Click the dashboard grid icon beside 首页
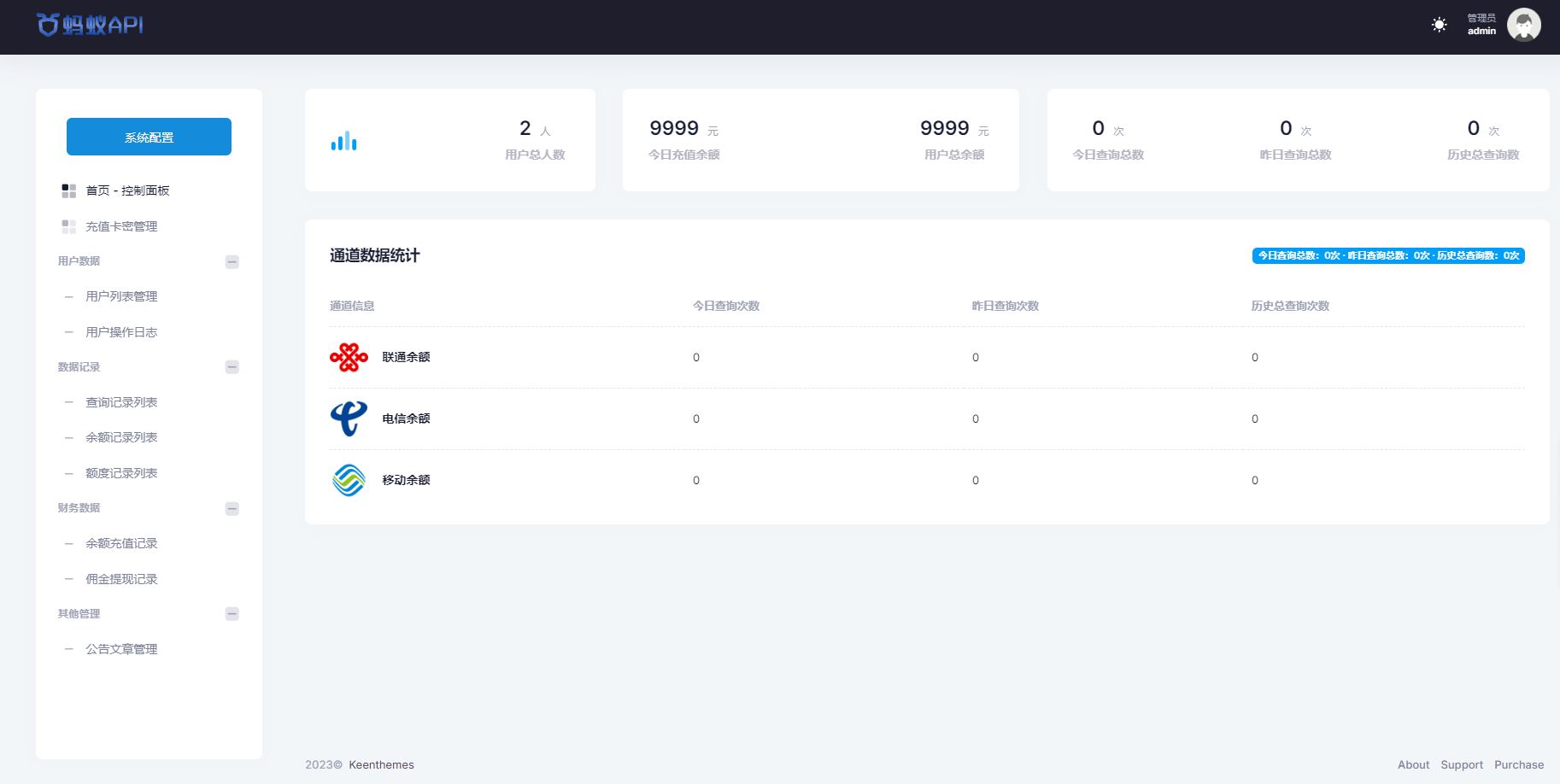Screen dimensions: 1560x784 (x=69, y=190)
